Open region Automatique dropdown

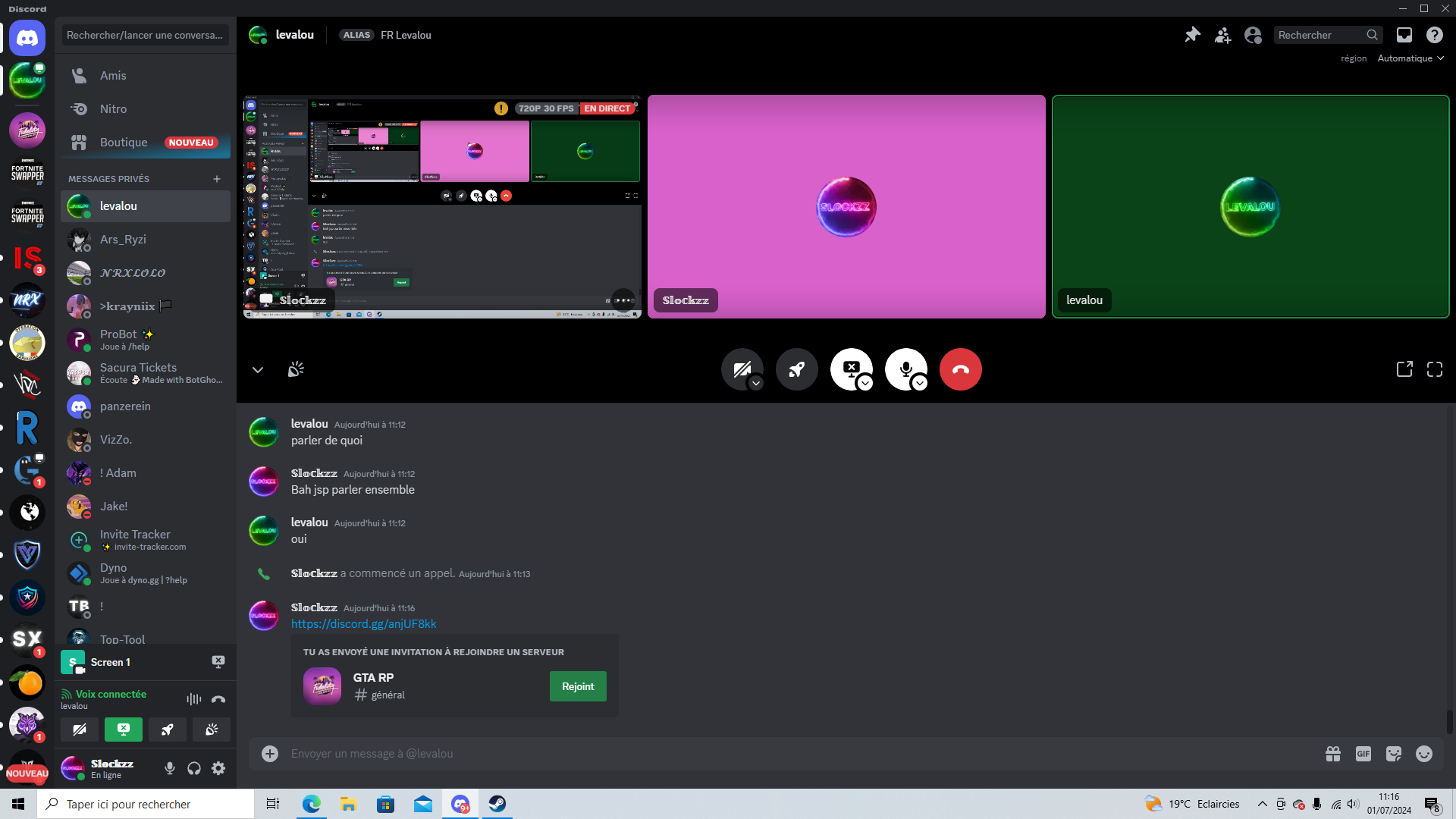[1410, 58]
